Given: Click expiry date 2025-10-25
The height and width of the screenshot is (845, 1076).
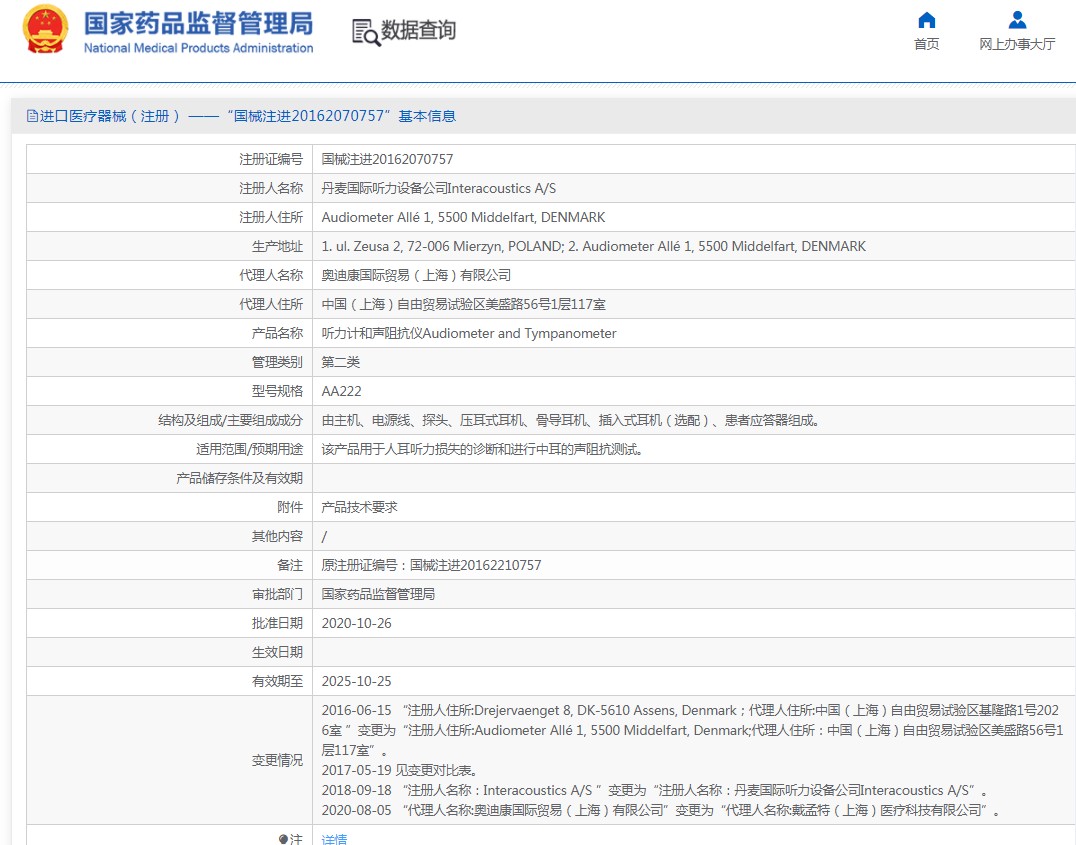Looking at the screenshot, I should (x=357, y=681).
